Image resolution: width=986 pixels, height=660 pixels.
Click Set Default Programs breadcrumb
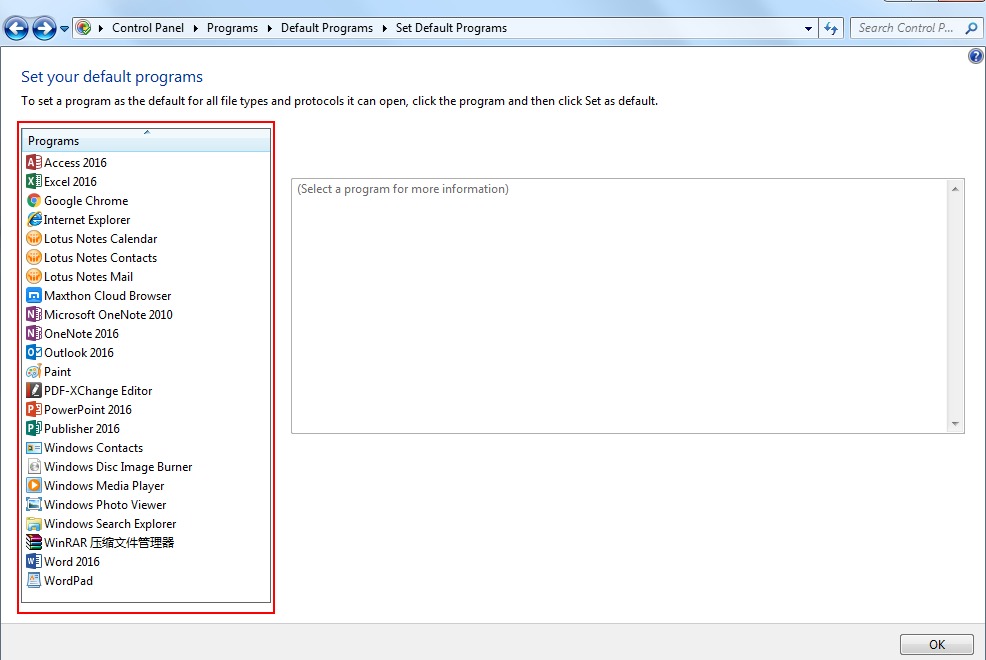click(451, 28)
